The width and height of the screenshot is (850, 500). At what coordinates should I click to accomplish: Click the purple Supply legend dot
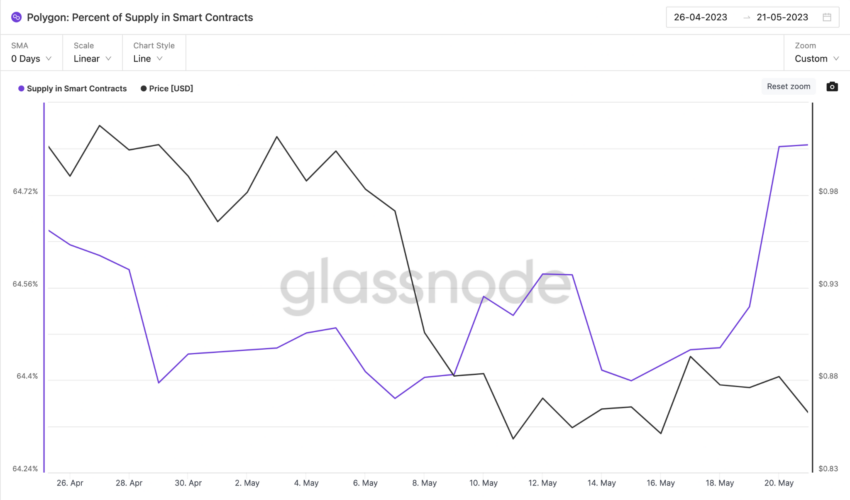pyautogui.click(x=21, y=88)
